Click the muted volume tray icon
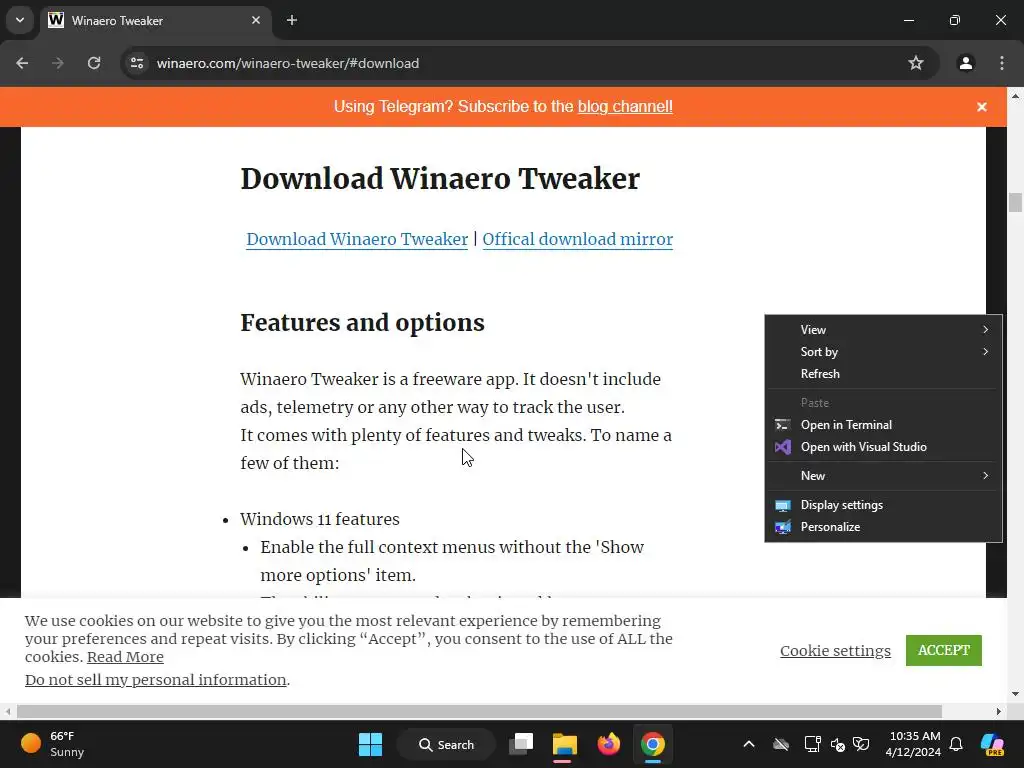 (838, 744)
